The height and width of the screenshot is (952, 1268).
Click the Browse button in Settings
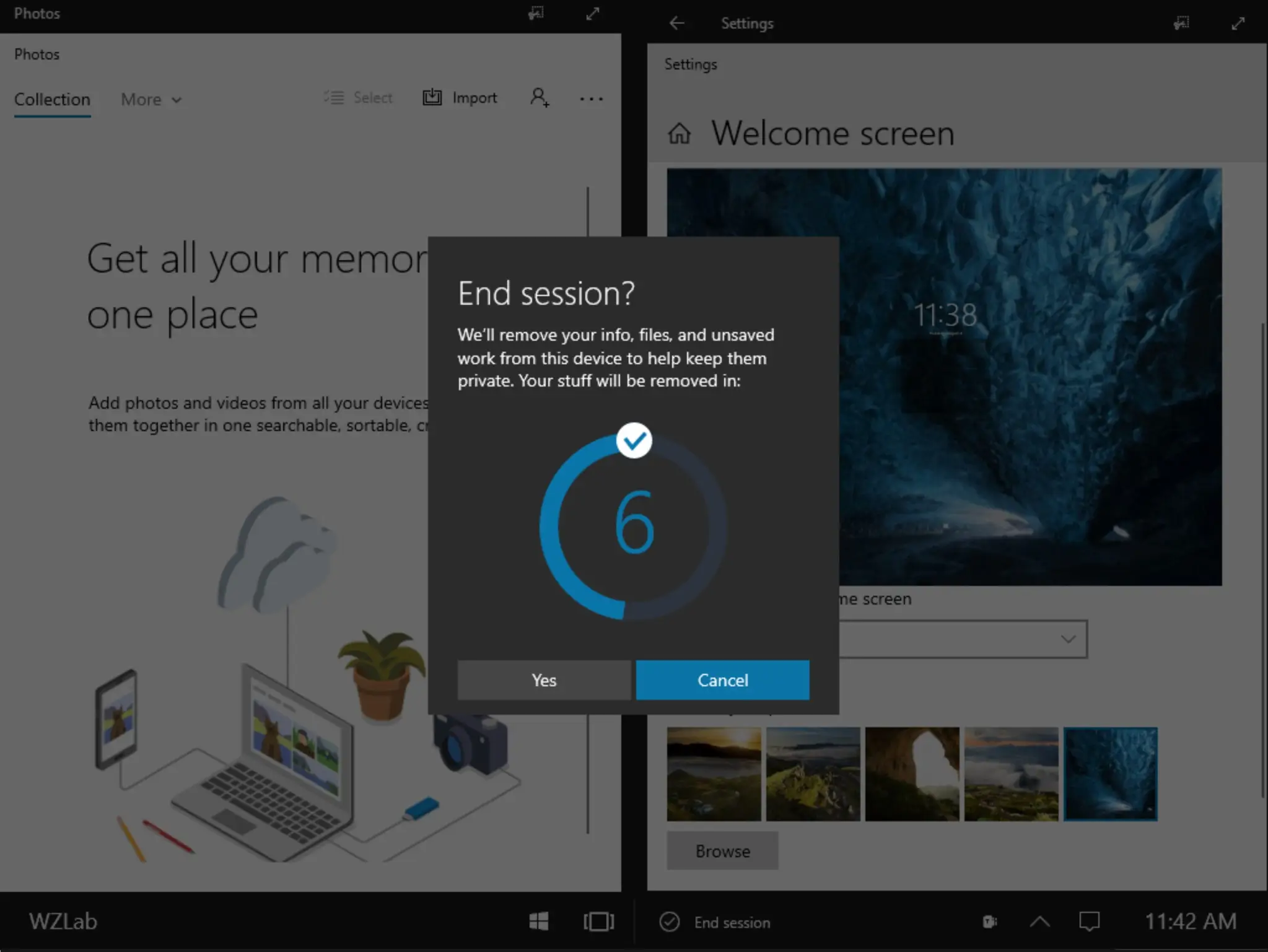722,851
